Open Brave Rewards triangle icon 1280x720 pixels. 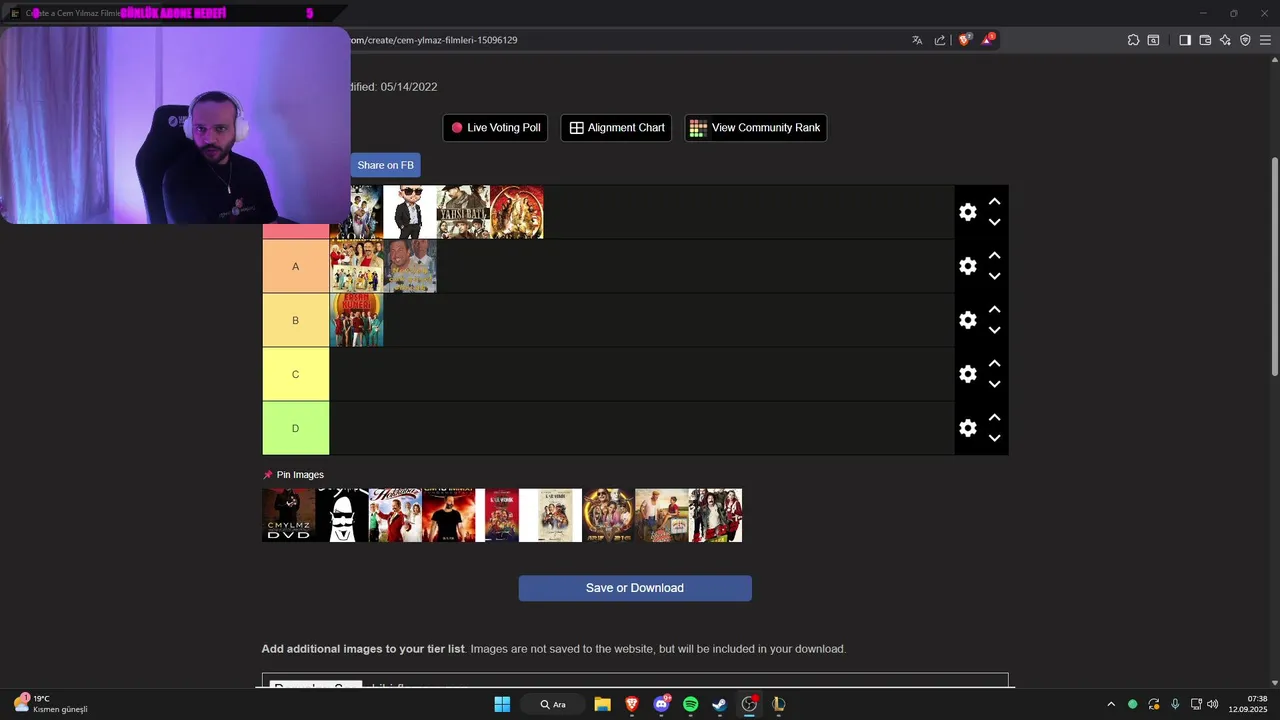(988, 40)
